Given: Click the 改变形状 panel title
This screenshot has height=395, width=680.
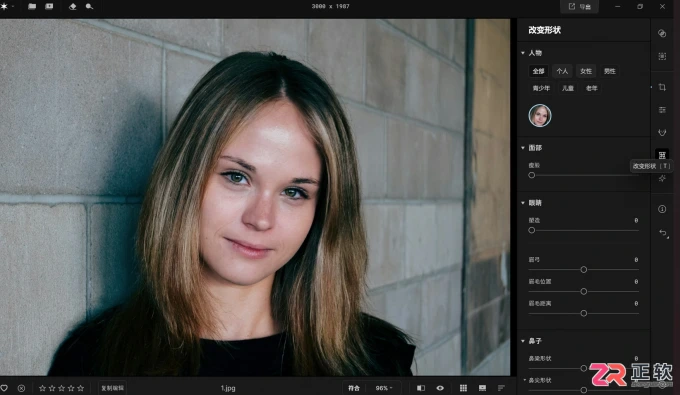Looking at the screenshot, I should pos(545,30).
